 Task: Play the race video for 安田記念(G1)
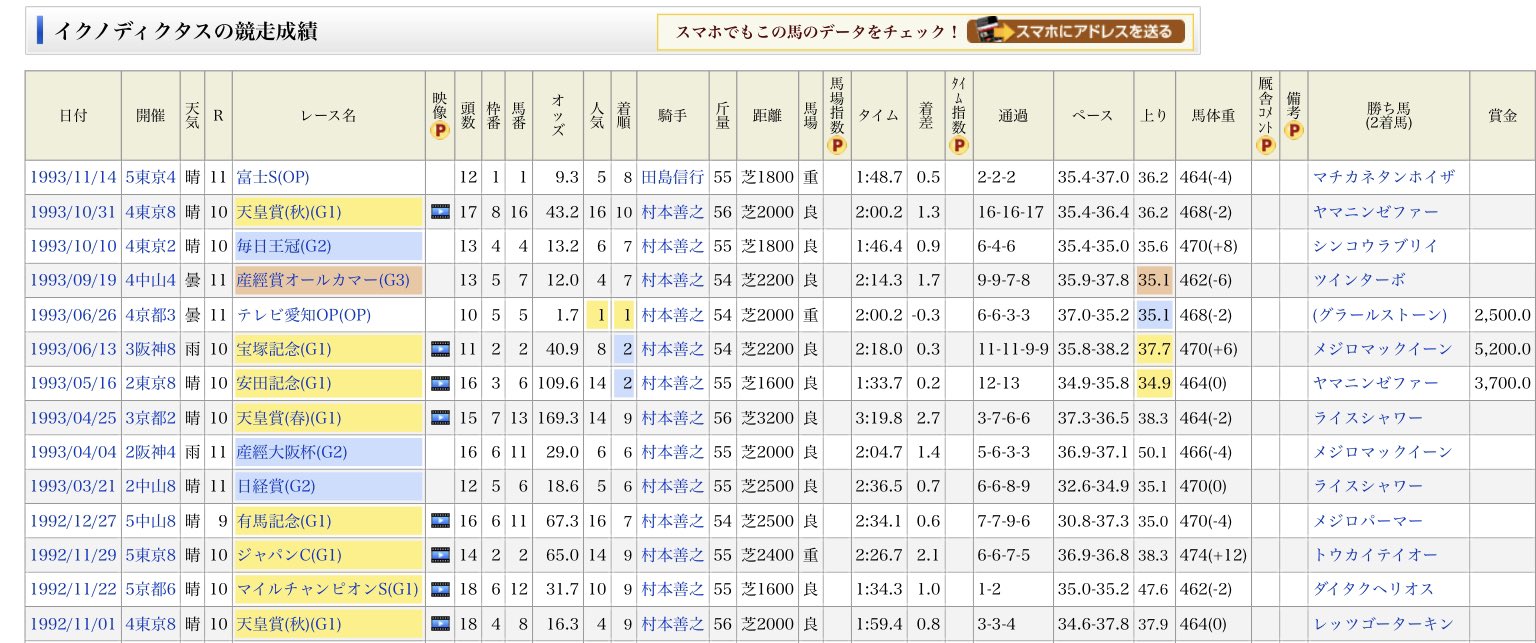pyautogui.click(x=439, y=383)
